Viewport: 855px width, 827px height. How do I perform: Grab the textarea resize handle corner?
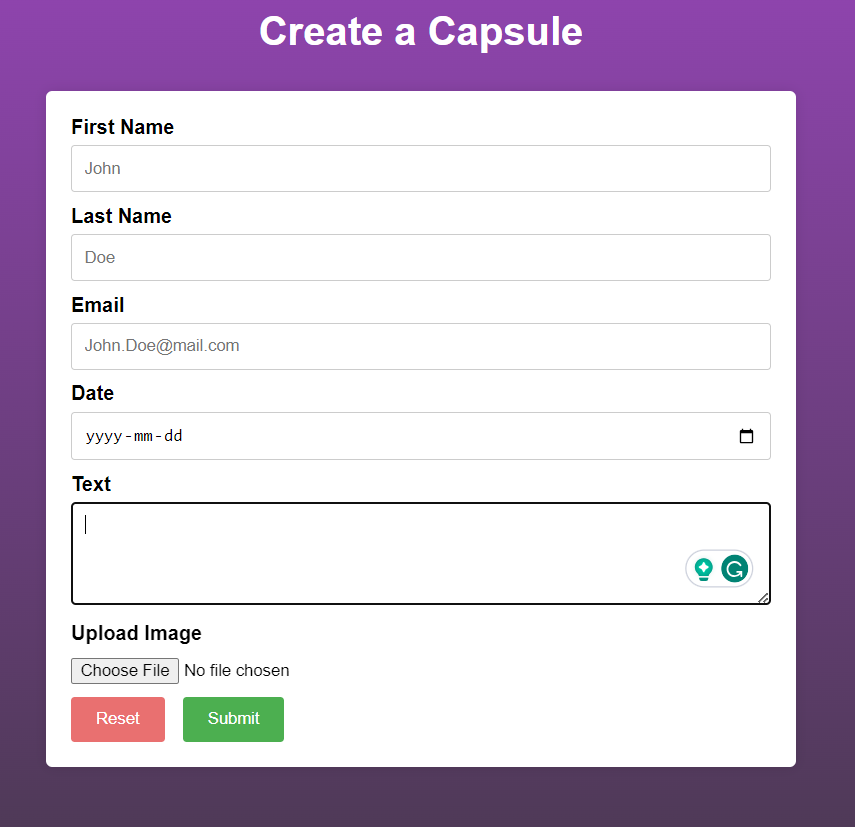pyautogui.click(x=763, y=598)
